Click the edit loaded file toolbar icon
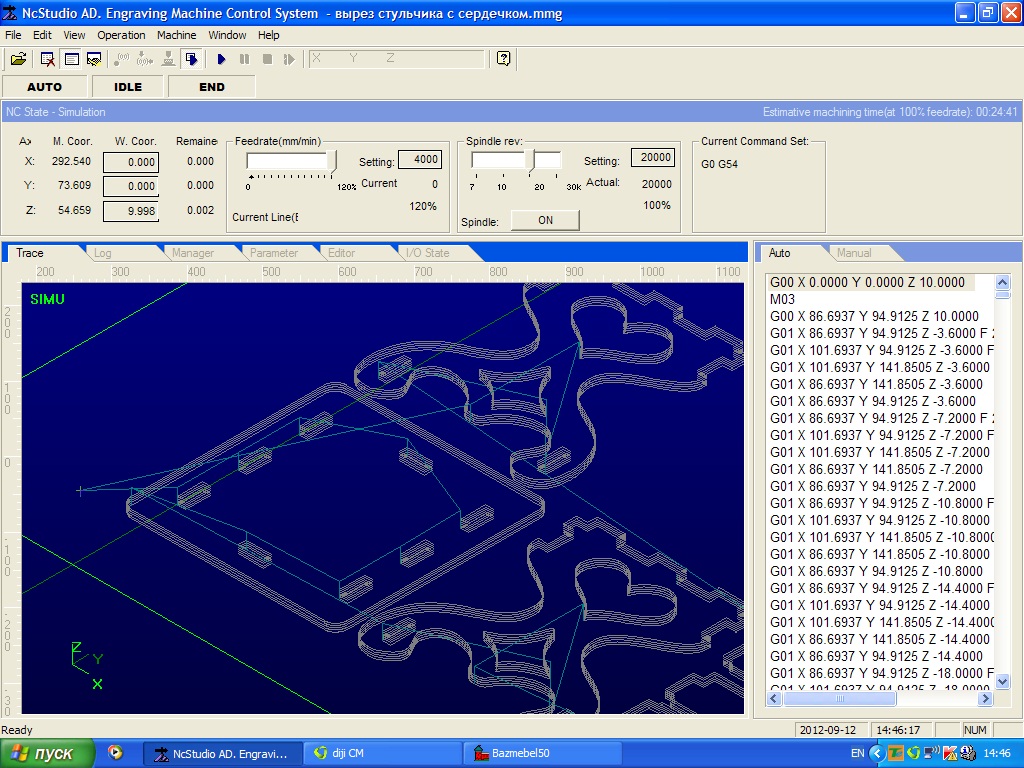The image size is (1024, 768). pos(95,59)
